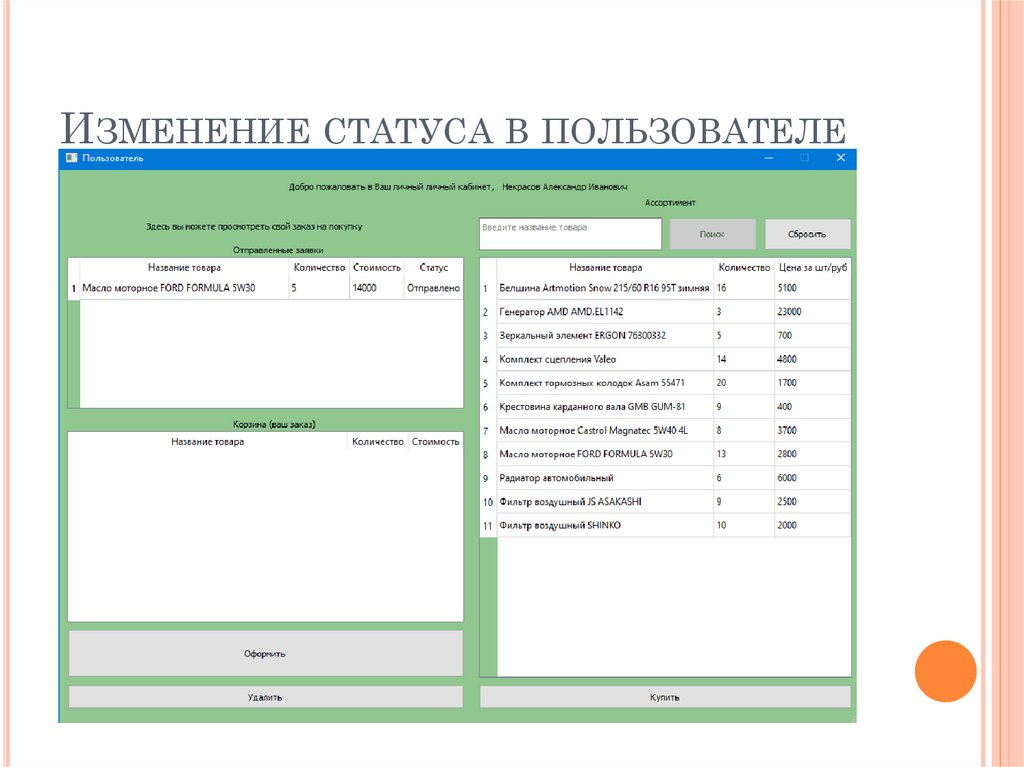Focus the product name search field
Screen dimensions: 1024x767
[570, 234]
